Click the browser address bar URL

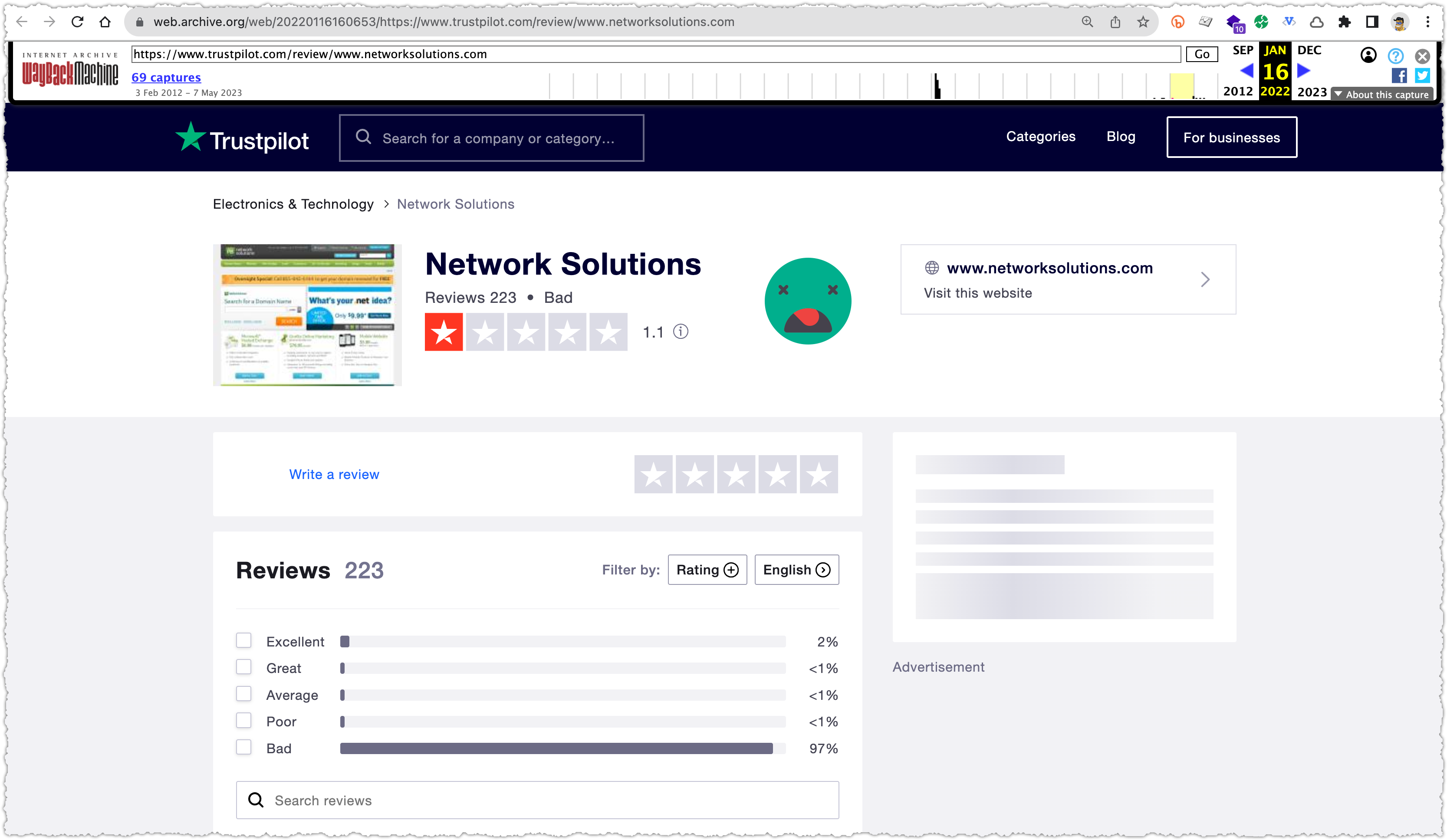[x=444, y=22]
